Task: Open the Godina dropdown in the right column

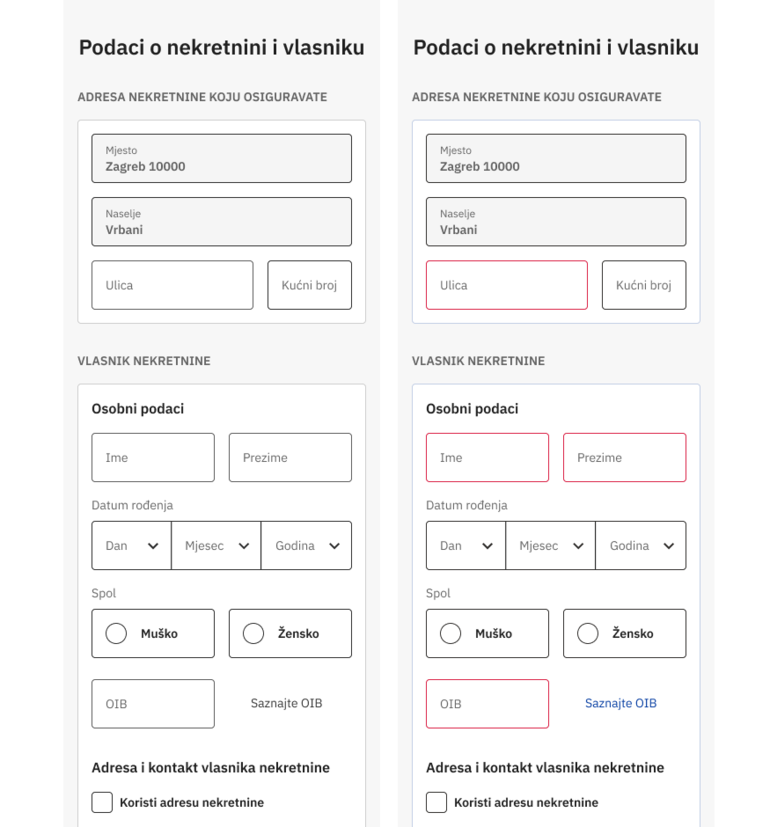Action: pos(641,545)
